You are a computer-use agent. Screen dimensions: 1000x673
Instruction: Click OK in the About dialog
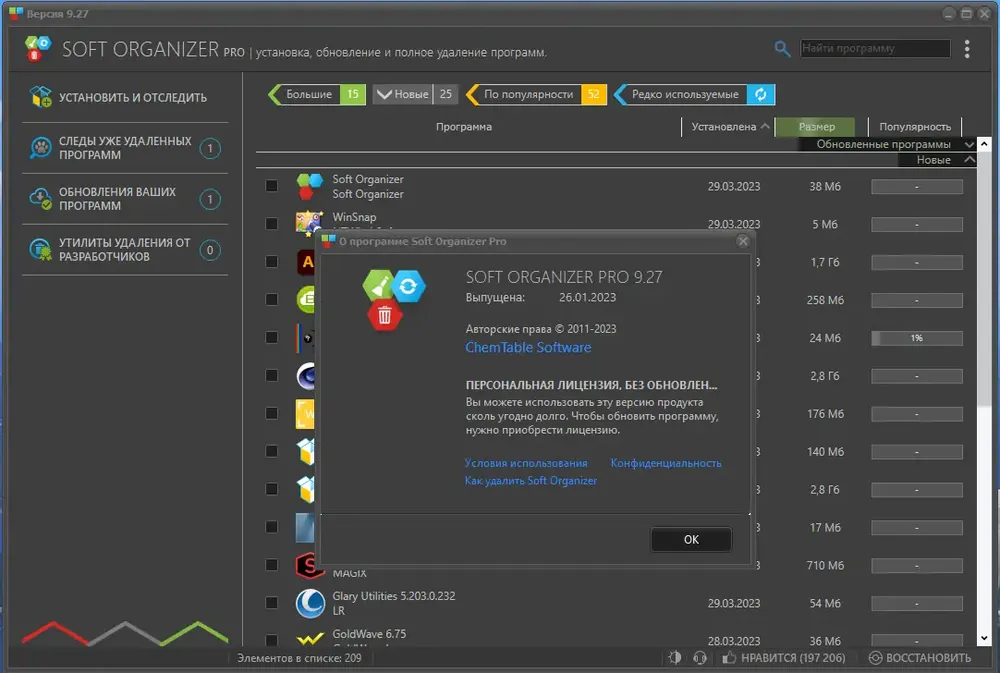point(691,540)
